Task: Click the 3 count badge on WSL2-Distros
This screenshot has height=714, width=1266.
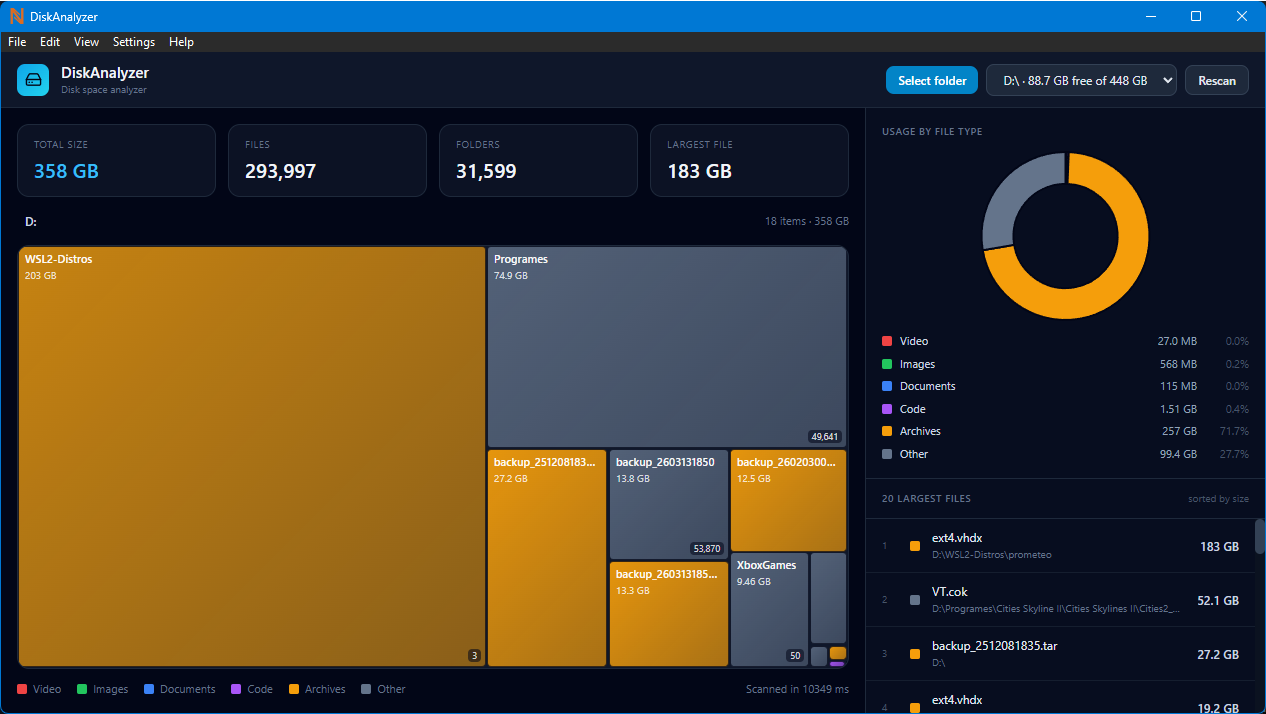Action: click(x=474, y=656)
